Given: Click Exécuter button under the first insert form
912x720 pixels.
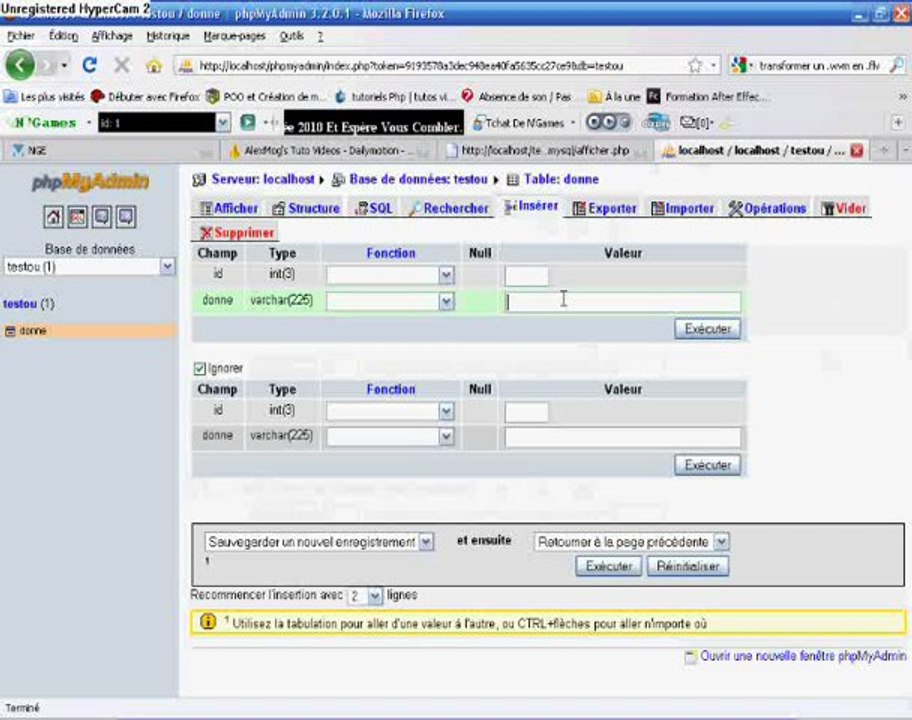Looking at the screenshot, I should 708,329.
